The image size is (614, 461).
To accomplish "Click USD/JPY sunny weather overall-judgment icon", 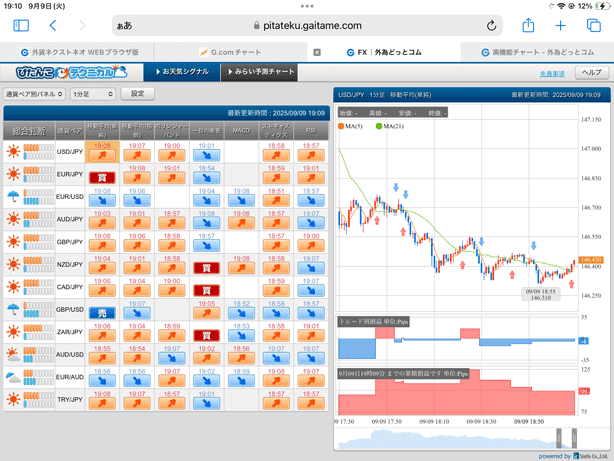I will coord(13,151).
